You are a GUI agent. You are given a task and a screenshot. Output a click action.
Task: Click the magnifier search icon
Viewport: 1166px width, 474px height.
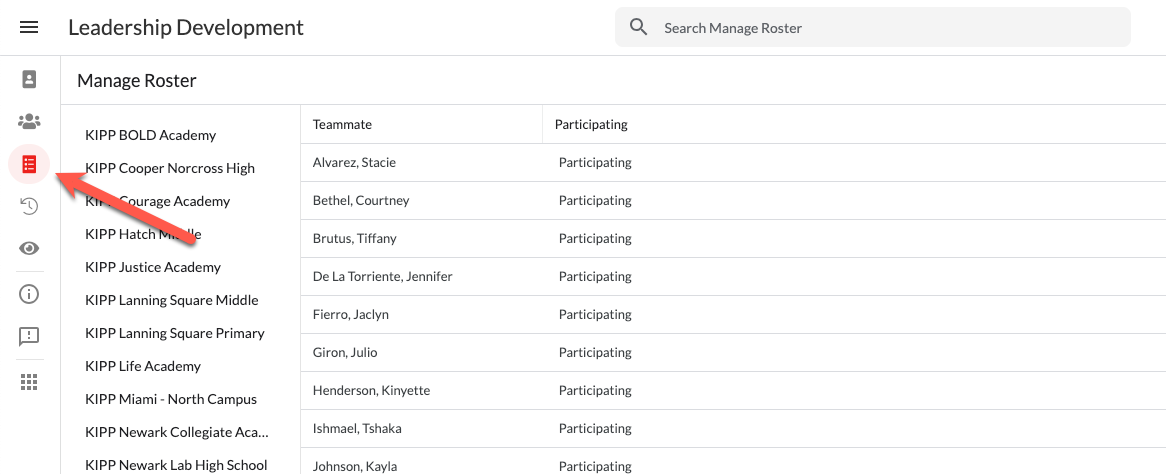click(x=639, y=27)
